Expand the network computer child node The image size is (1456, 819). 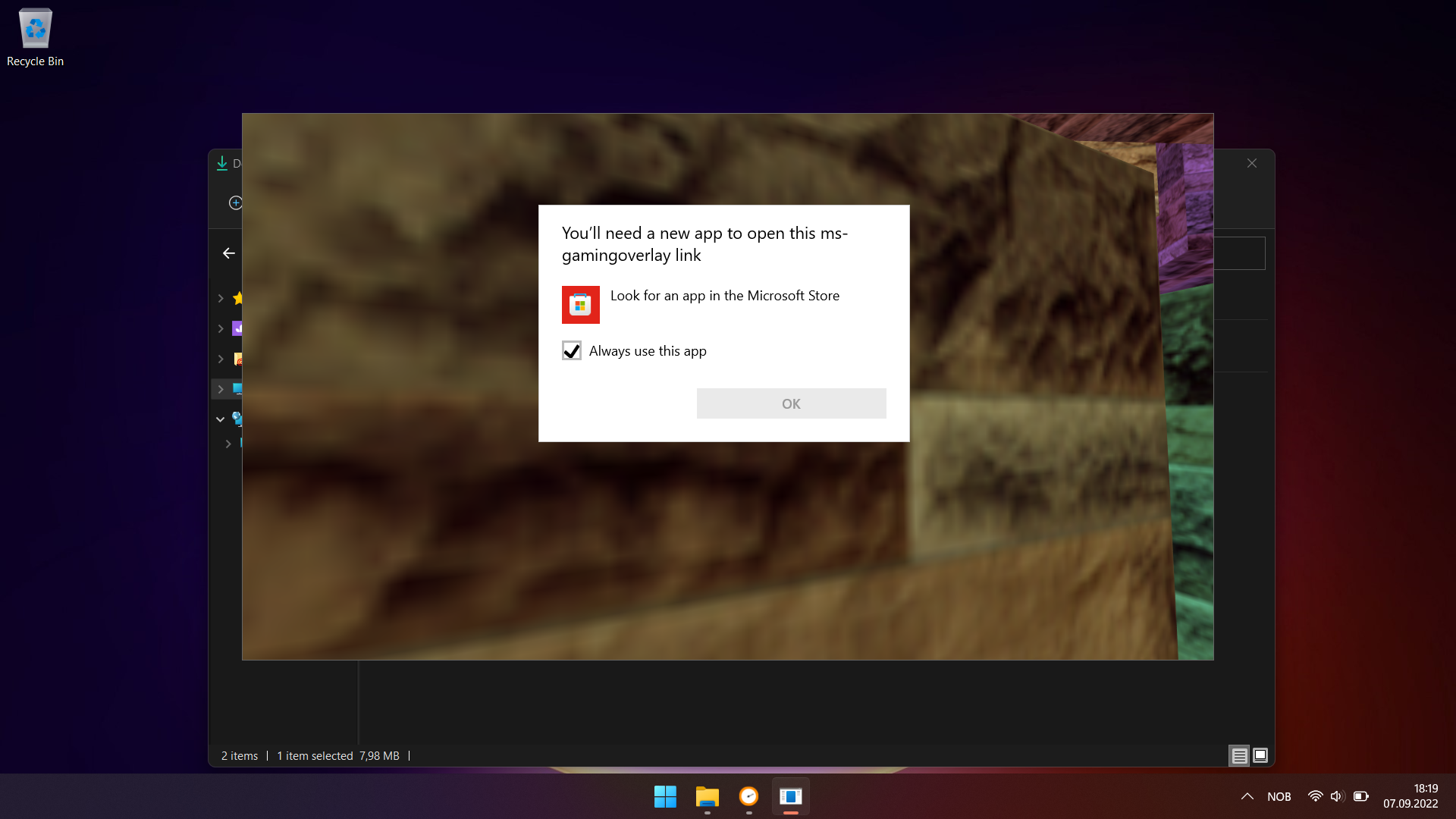pos(228,444)
